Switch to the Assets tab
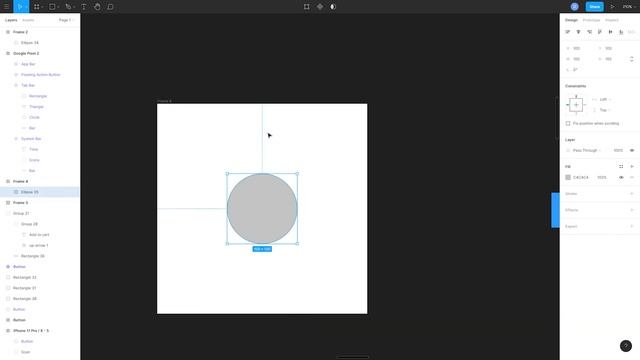 pyautogui.click(x=28, y=20)
